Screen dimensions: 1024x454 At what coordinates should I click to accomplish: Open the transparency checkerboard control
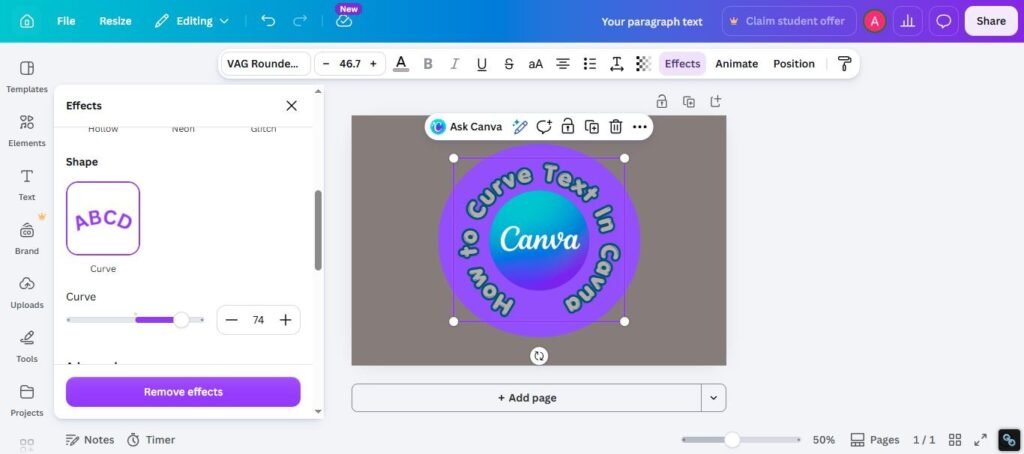[x=644, y=63]
